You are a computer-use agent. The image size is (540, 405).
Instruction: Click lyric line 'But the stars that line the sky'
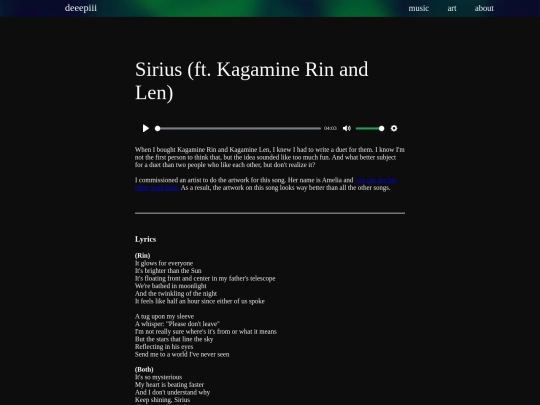pyautogui.click(x=174, y=339)
